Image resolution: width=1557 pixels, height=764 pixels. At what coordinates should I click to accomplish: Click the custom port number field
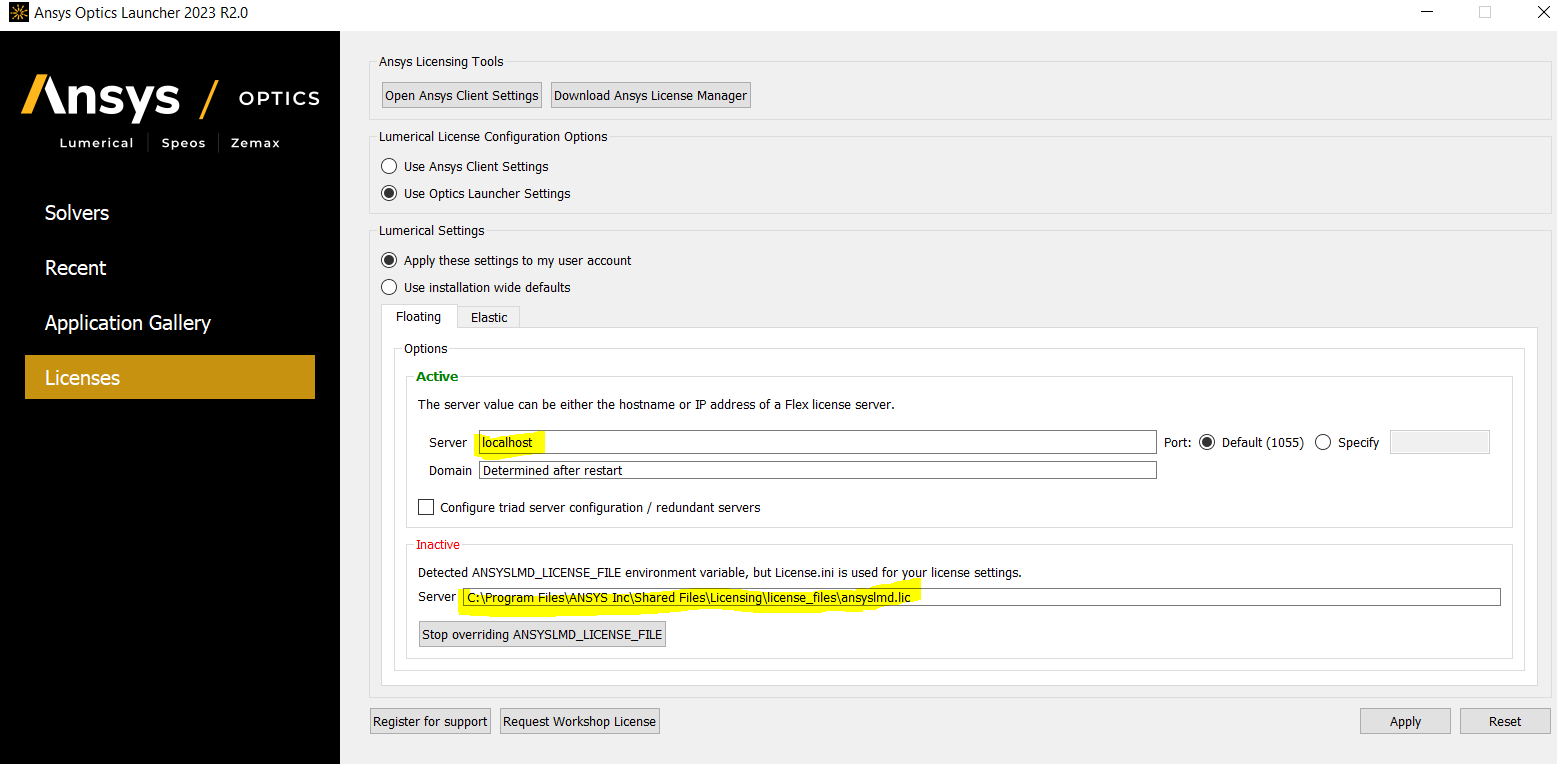[x=1440, y=442]
